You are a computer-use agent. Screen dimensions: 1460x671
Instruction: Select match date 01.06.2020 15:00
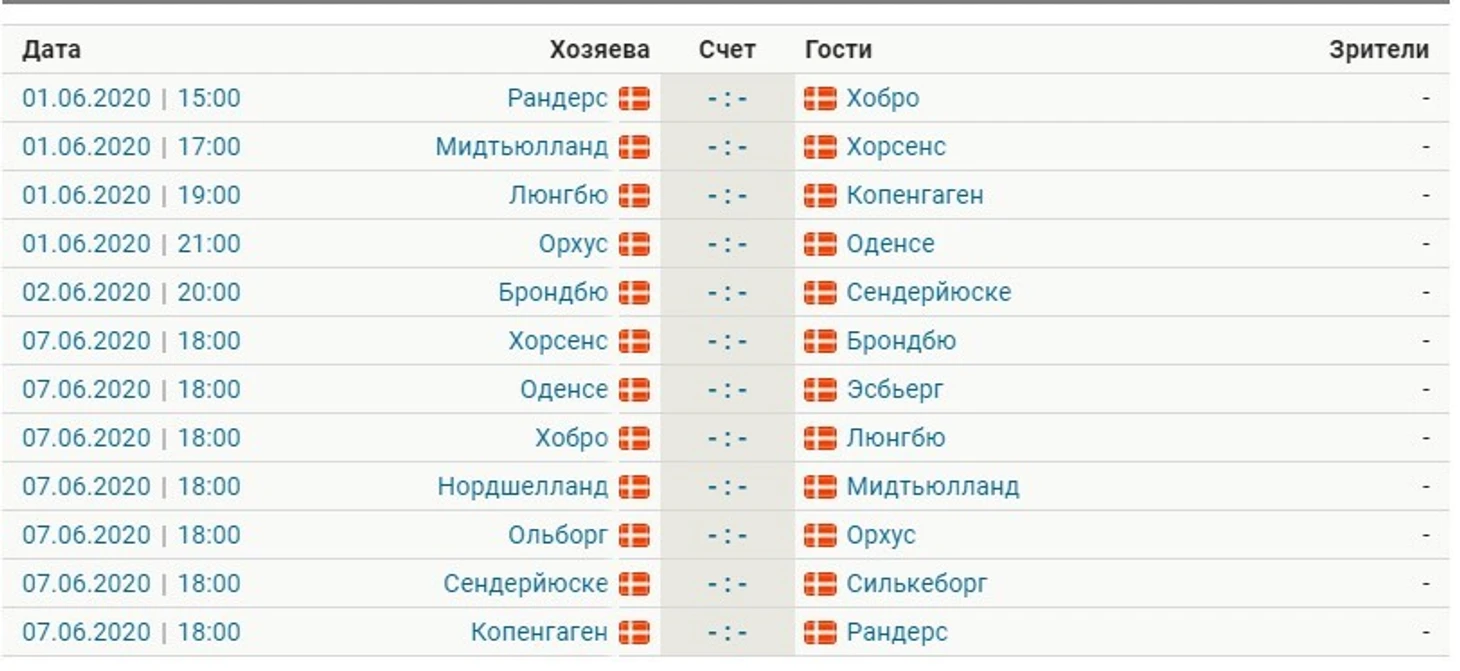coord(132,98)
